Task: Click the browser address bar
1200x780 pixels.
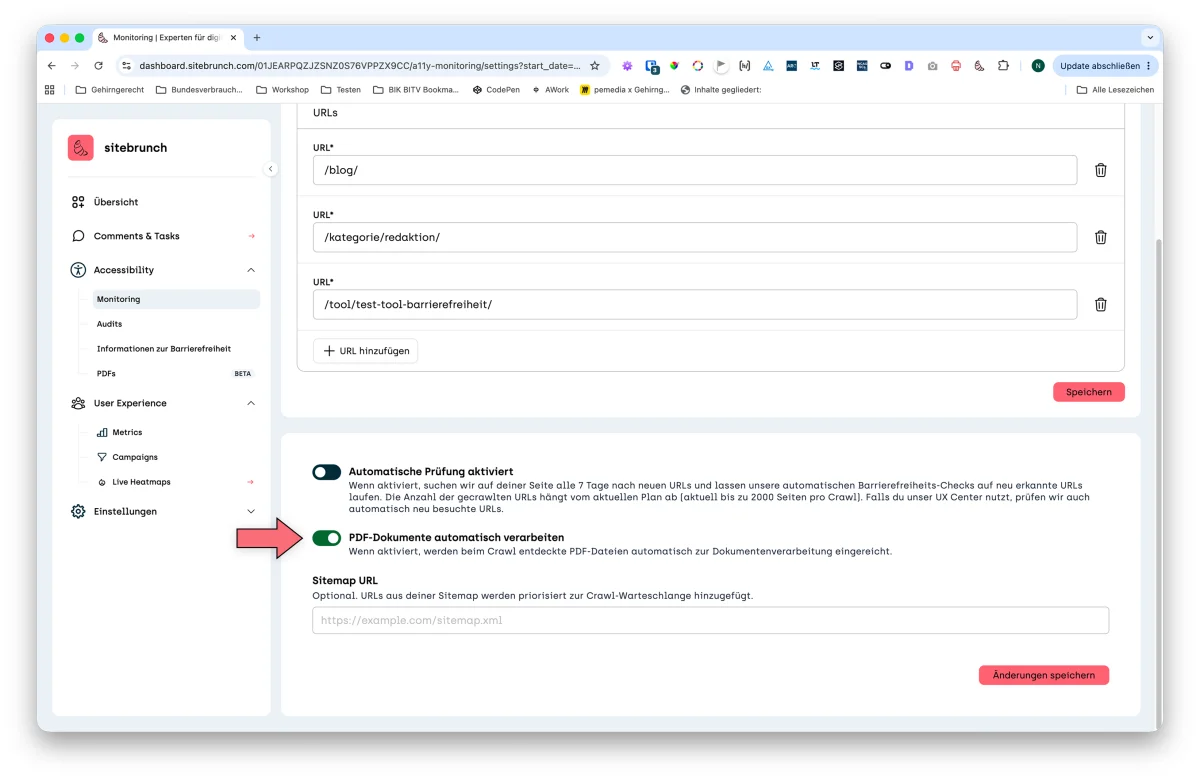Action: [x=360, y=66]
